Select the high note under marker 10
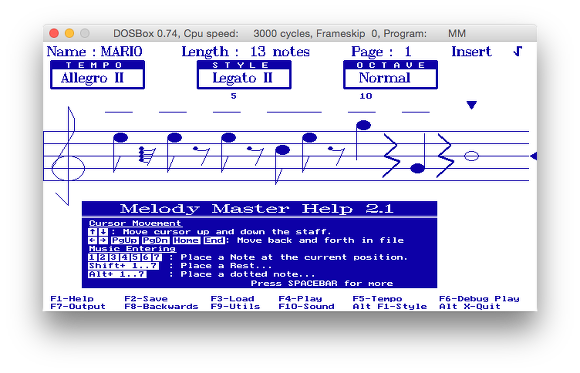Viewport: 580px width, 373px height. tap(363, 140)
